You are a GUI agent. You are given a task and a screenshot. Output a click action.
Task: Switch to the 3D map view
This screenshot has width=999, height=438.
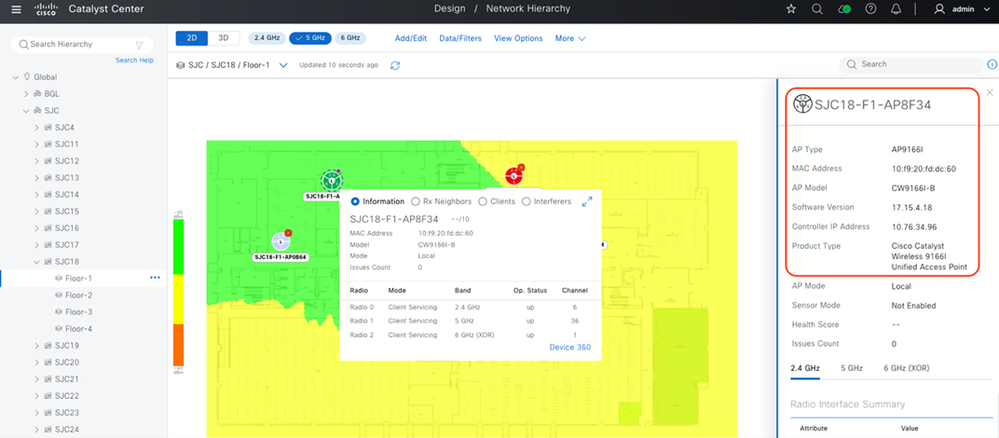[x=224, y=38]
